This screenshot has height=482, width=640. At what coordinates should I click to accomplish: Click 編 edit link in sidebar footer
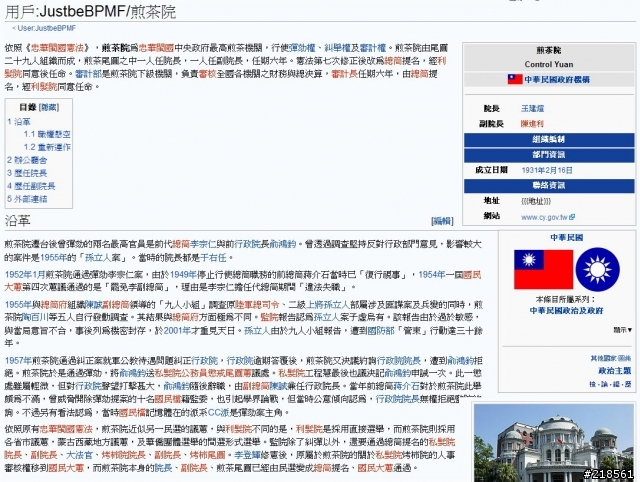[616, 384]
